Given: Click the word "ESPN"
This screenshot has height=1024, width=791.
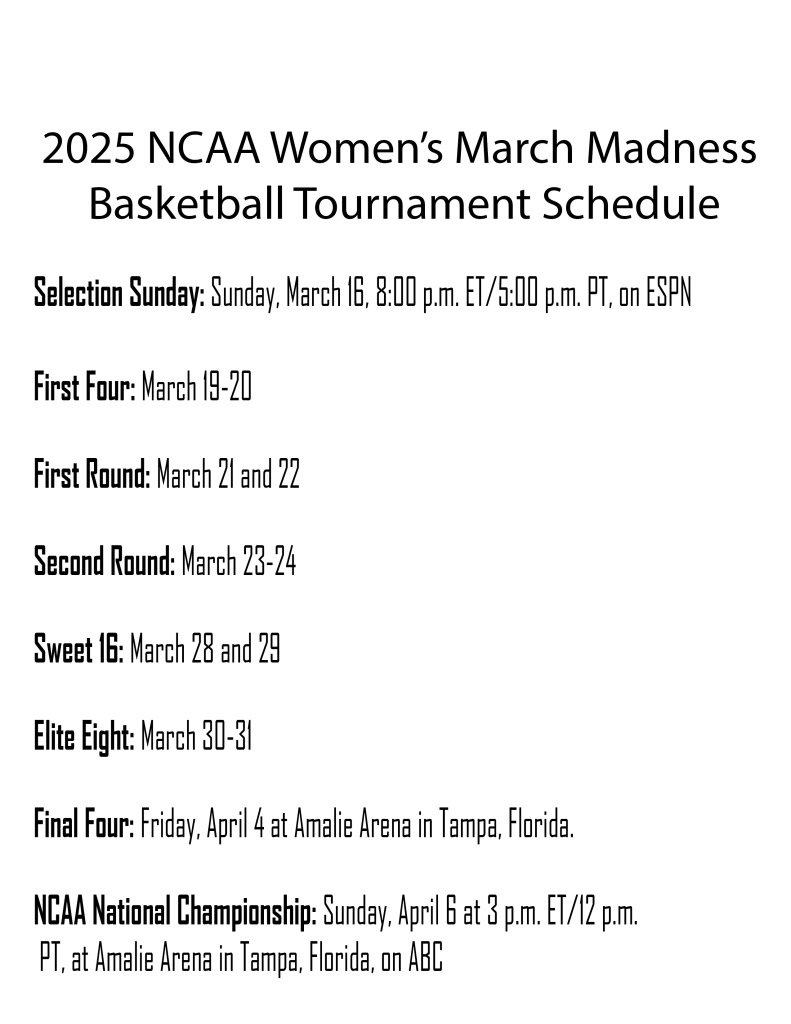Looking at the screenshot, I should 667,294.
